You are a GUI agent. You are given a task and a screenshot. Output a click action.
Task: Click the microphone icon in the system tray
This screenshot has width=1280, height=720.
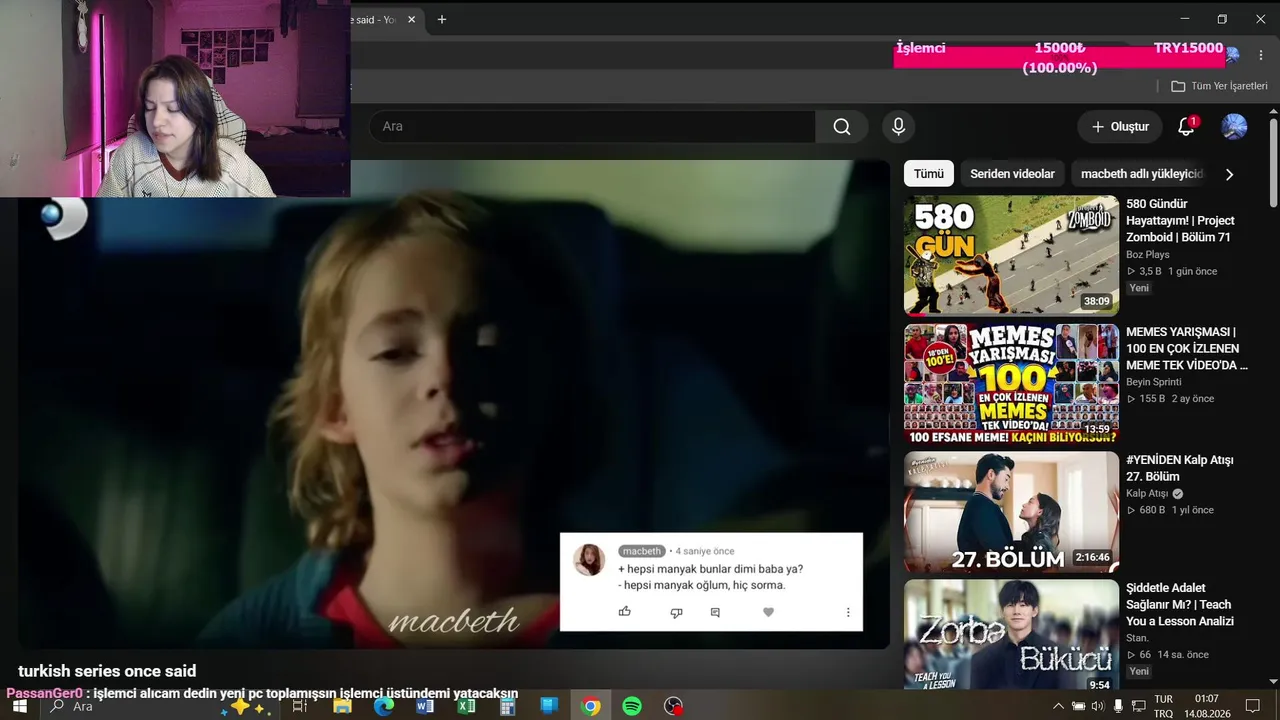pos(1118,706)
